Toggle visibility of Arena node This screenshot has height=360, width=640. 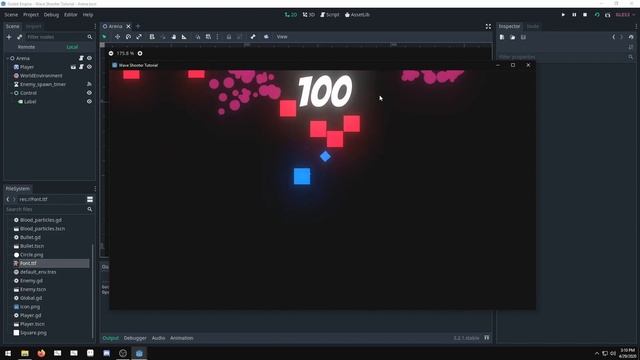(x=89, y=58)
